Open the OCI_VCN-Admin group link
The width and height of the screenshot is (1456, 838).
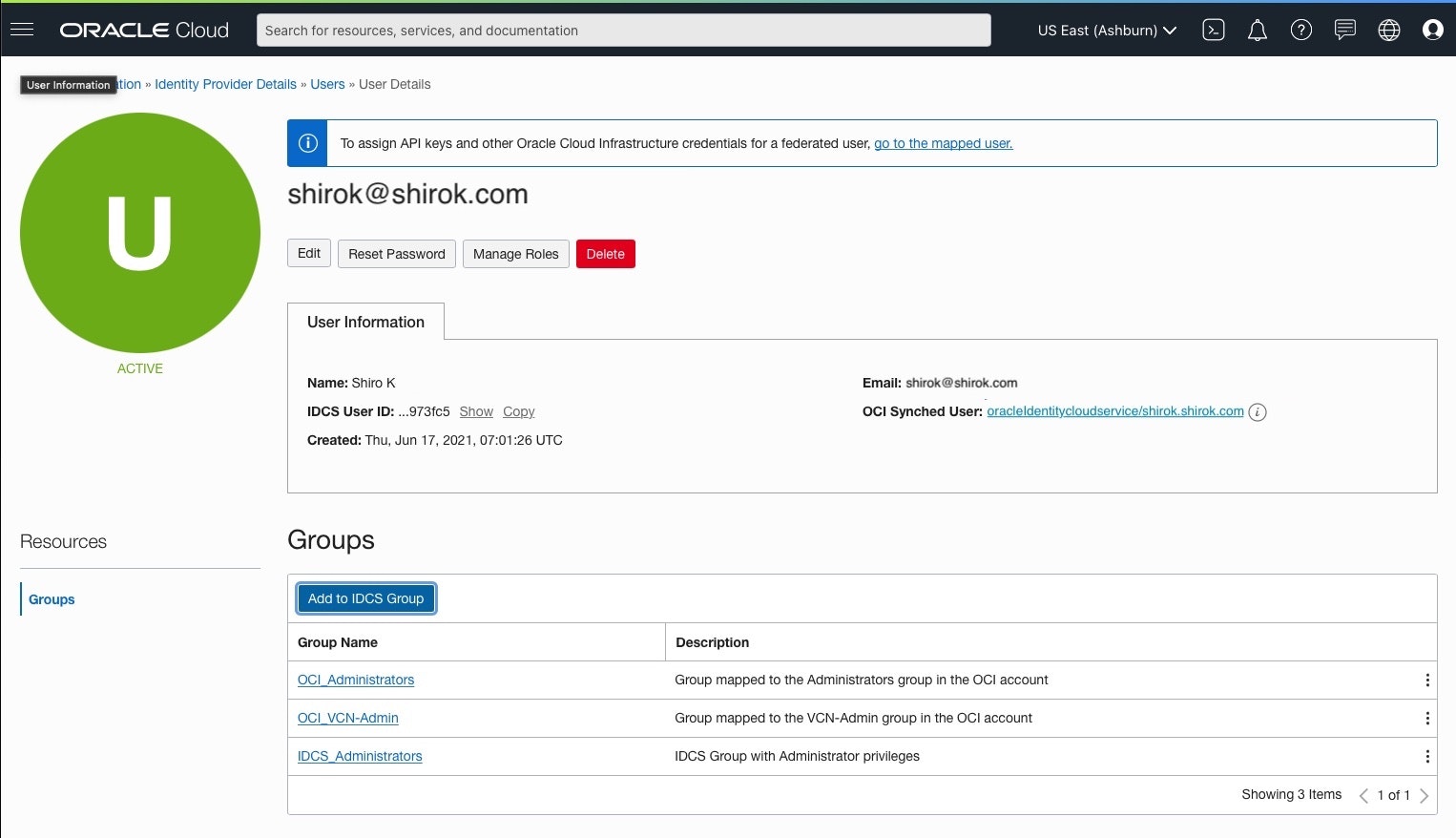[x=348, y=718]
